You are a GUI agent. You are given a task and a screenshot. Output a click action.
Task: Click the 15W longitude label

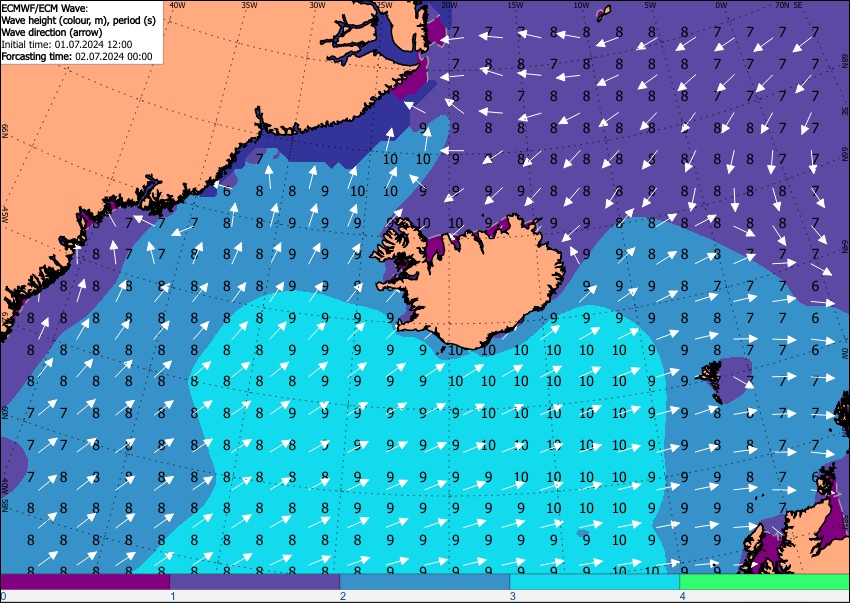[515, 5]
